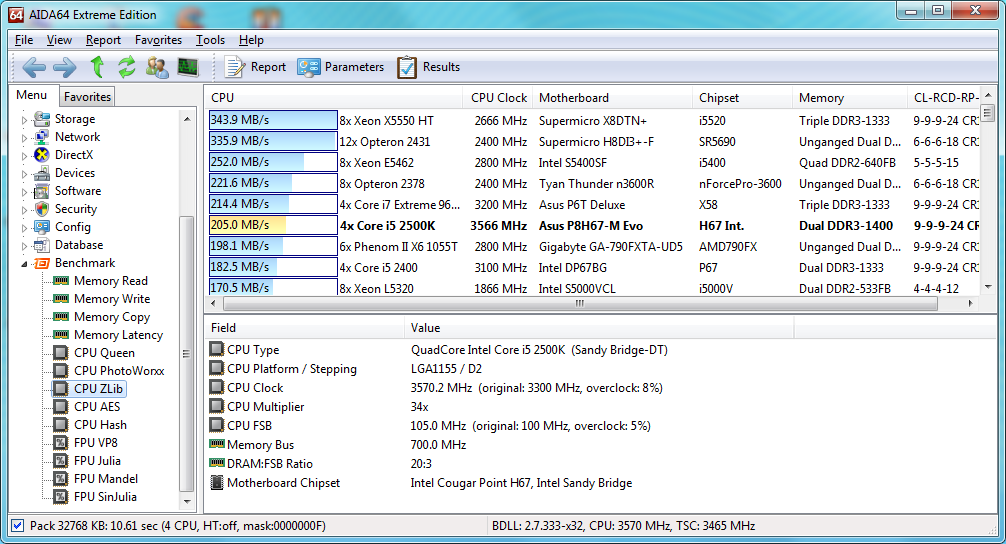
Task: Select the Config tree icon
Action: [x=42, y=226]
